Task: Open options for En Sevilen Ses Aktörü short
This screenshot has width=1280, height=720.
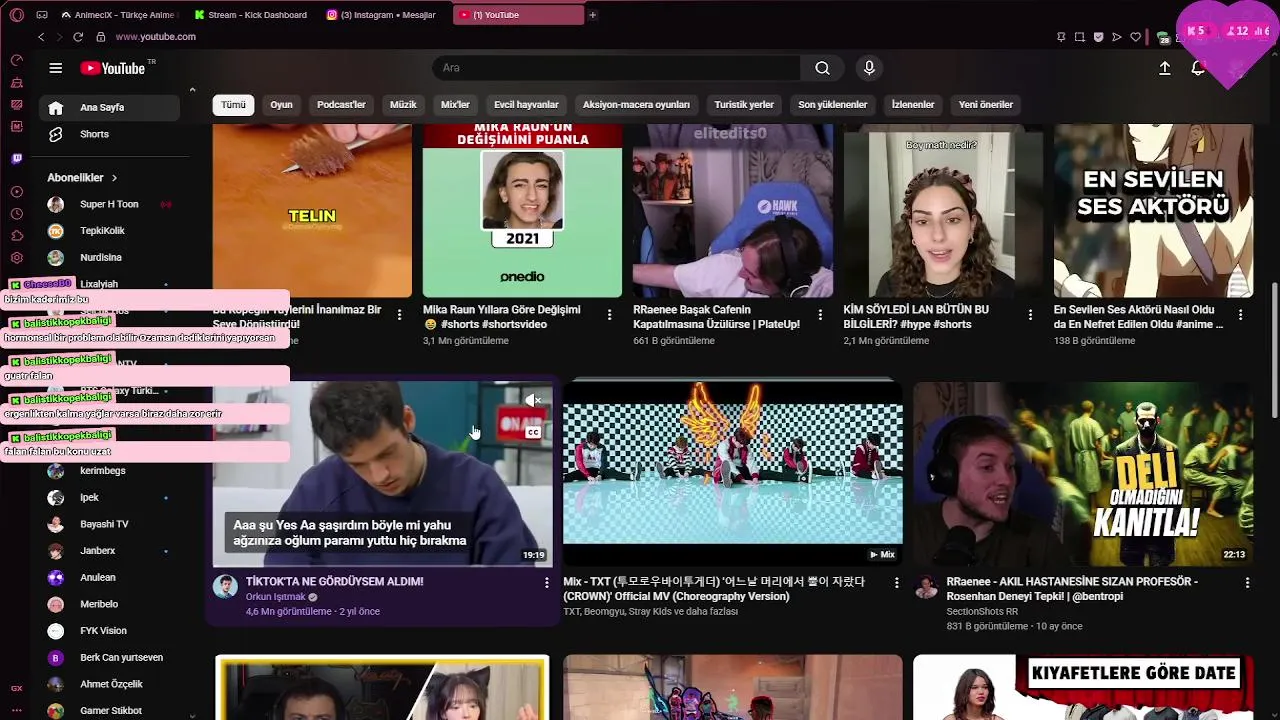Action: coord(1240,315)
